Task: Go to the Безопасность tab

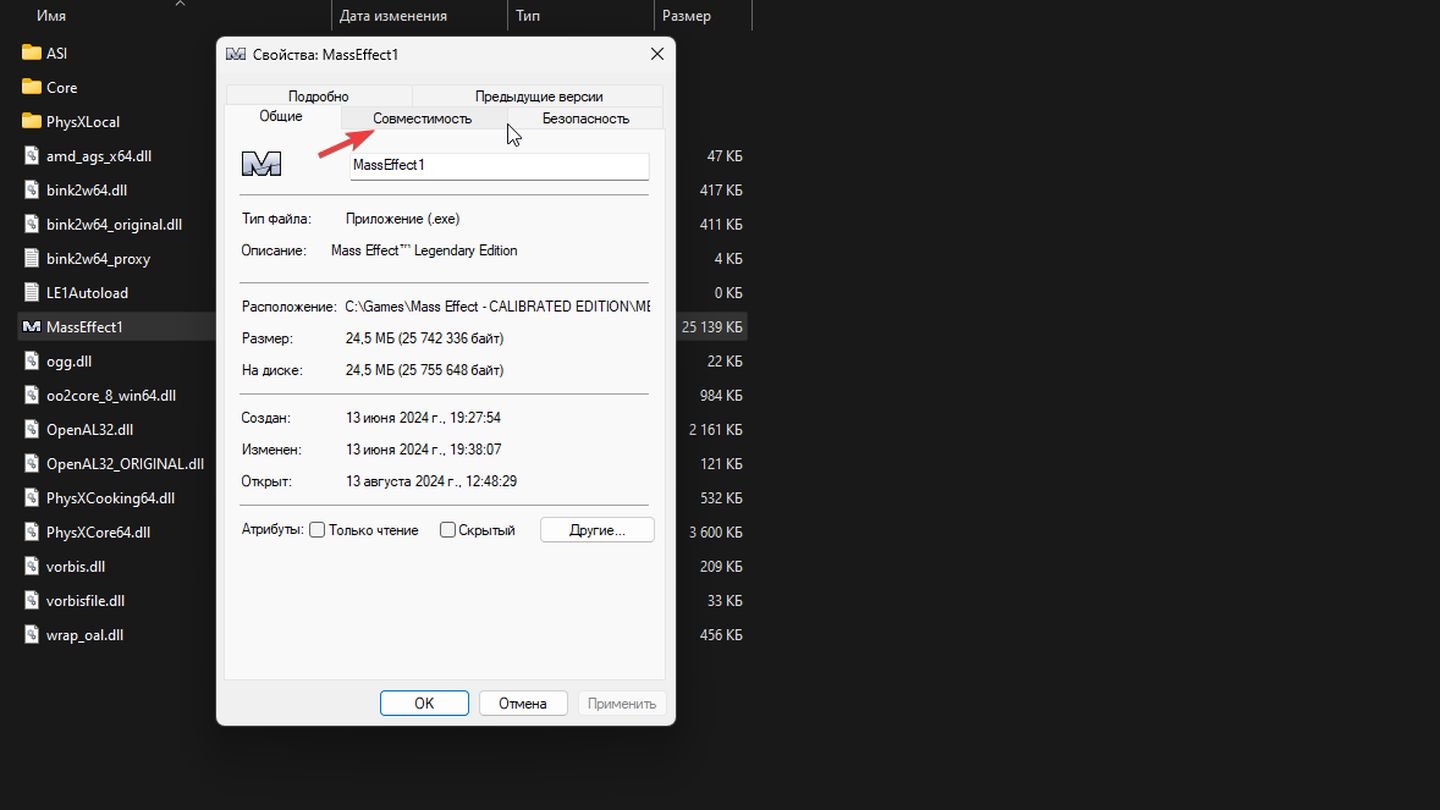Action: pyautogui.click(x=586, y=118)
